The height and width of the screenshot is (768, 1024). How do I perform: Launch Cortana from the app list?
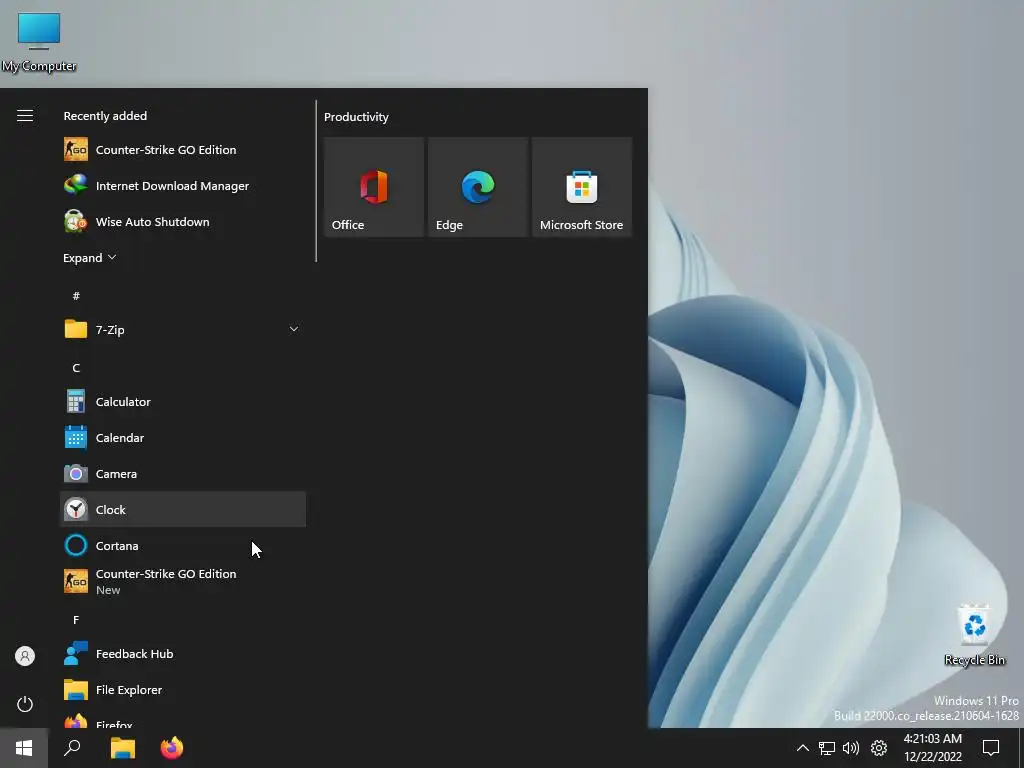pos(183,545)
